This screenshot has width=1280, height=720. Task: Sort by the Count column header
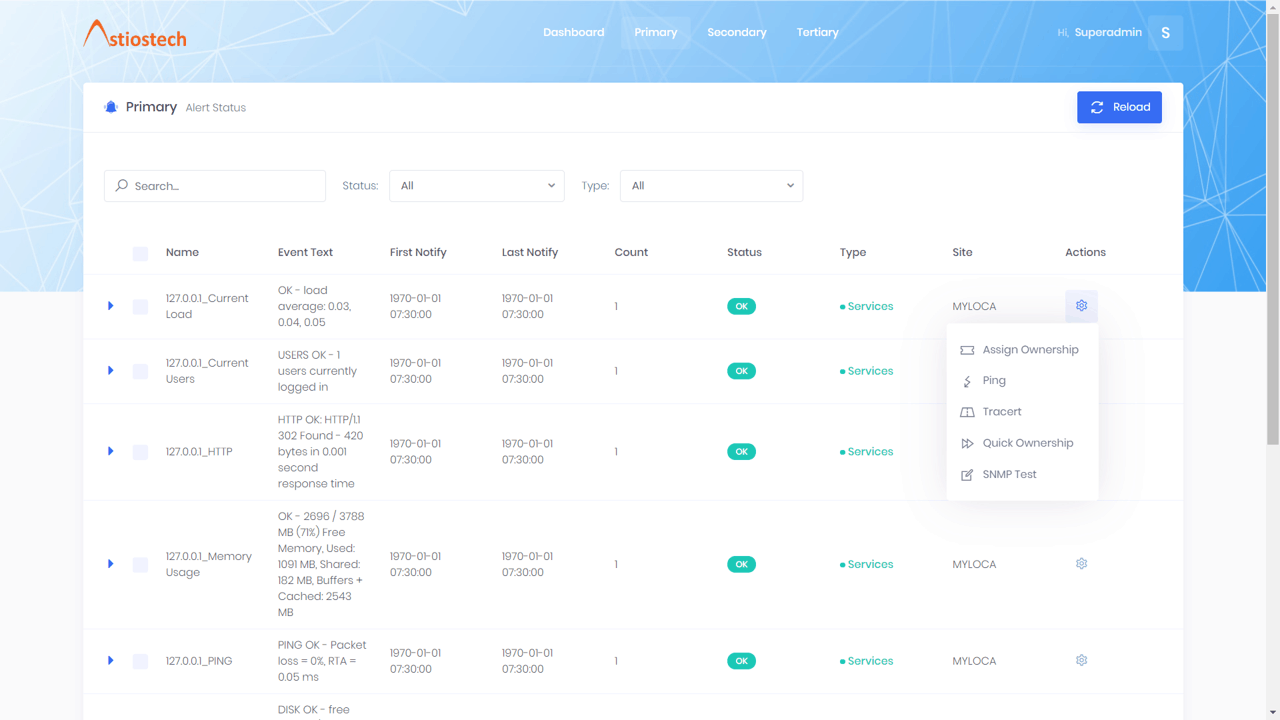[631, 252]
